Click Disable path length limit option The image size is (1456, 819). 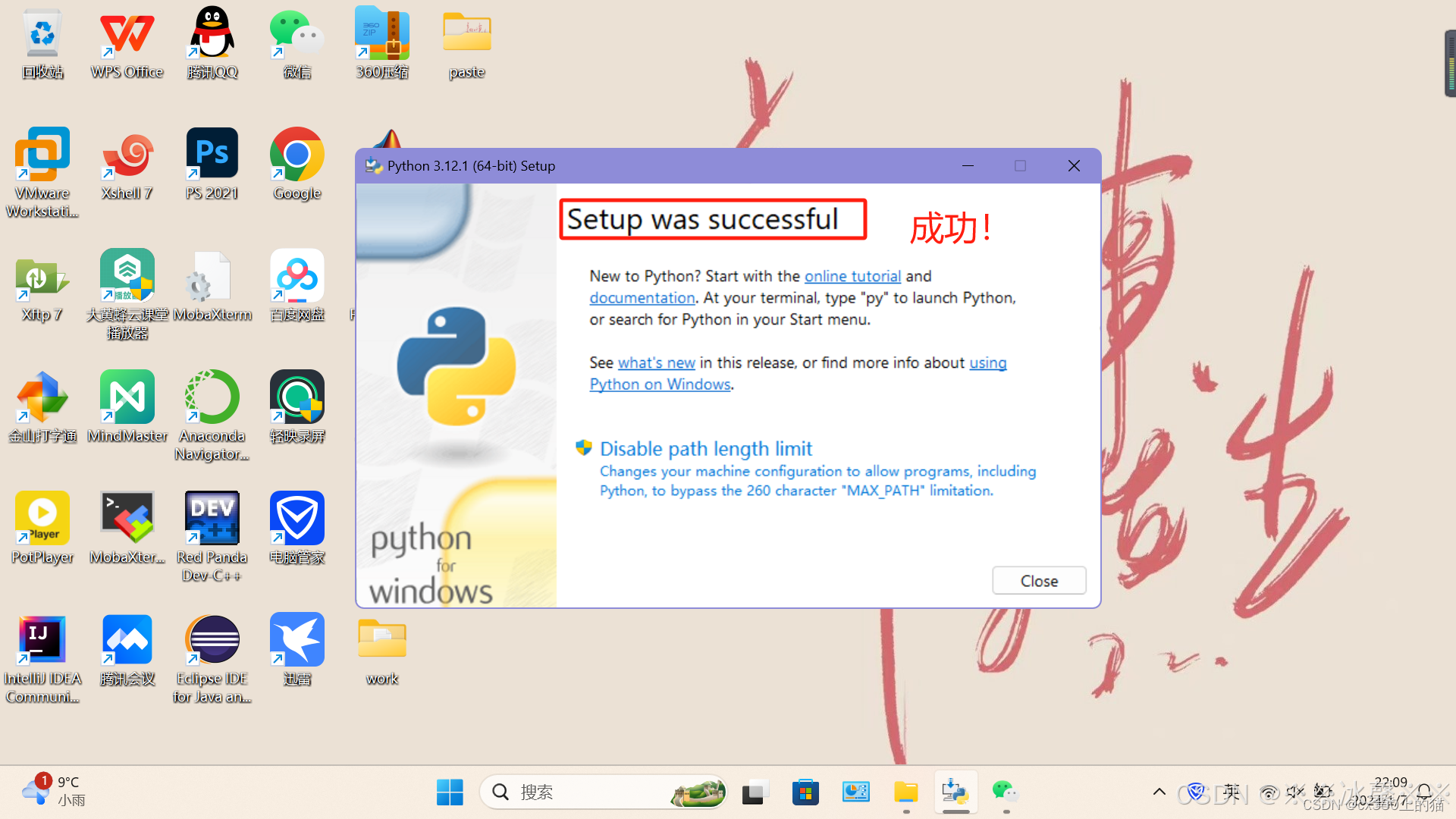[705, 449]
